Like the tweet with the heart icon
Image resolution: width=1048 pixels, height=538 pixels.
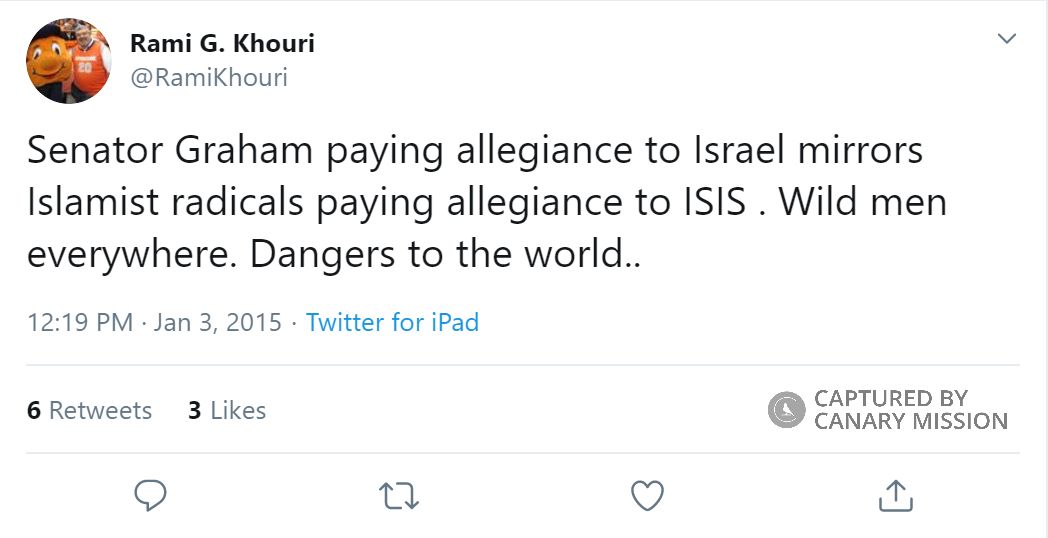647,496
